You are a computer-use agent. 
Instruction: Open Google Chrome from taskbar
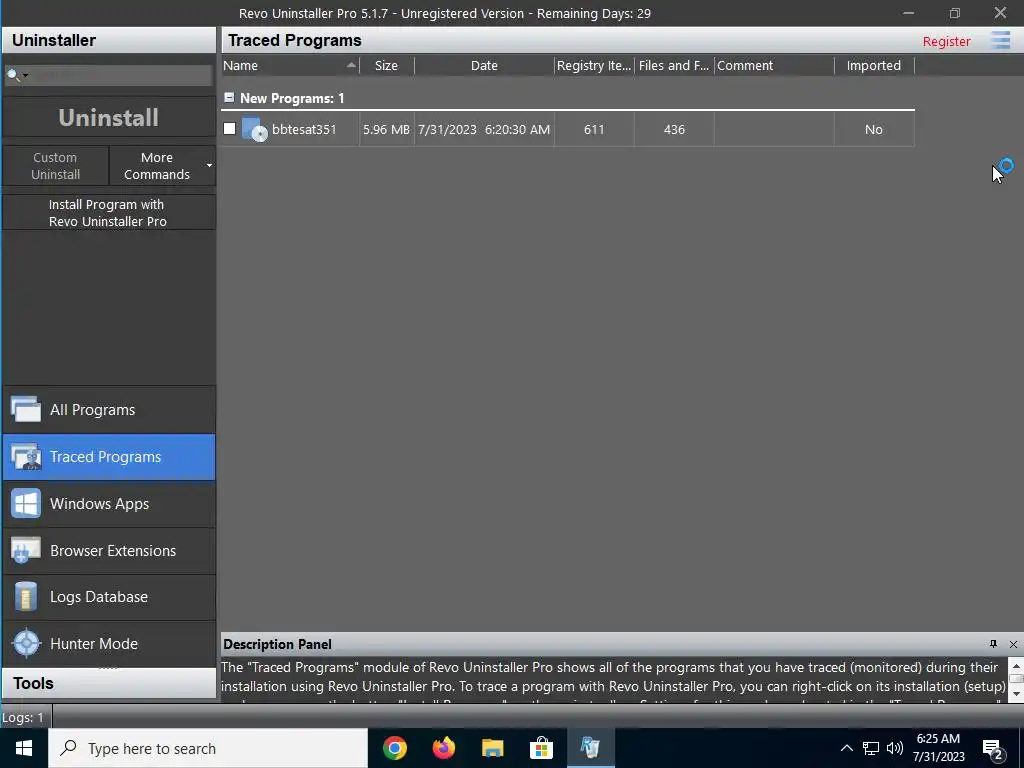(394, 748)
